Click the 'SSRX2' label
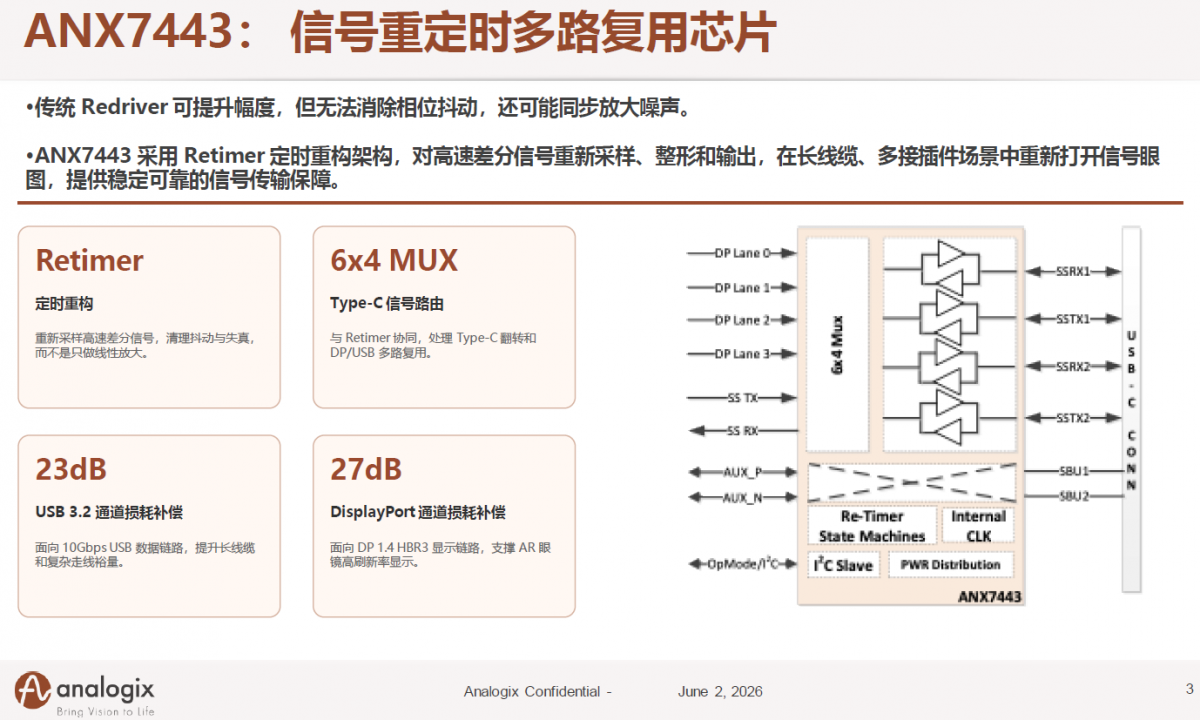The height and width of the screenshot is (720, 1200). (1073, 367)
